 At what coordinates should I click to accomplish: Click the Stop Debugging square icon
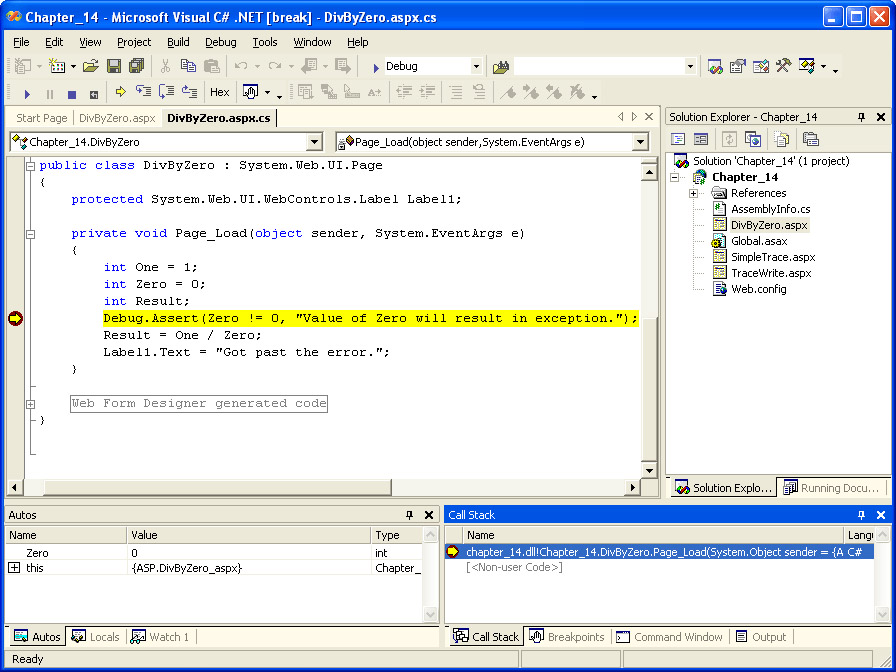coord(71,93)
